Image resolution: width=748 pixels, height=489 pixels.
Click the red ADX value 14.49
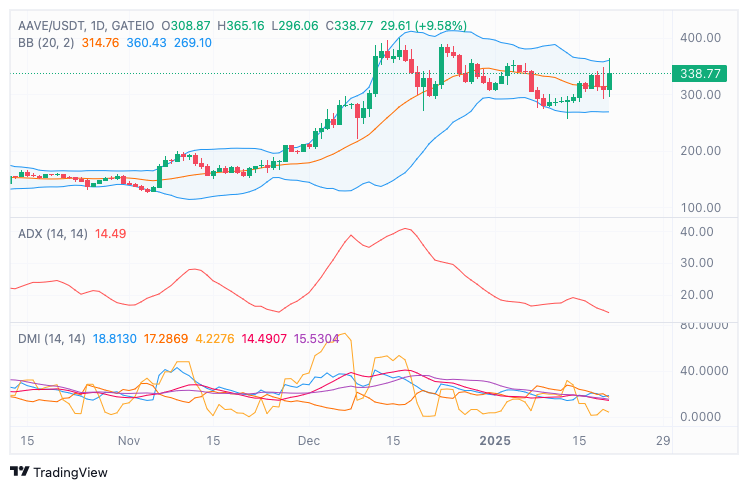click(x=110, y=234)
